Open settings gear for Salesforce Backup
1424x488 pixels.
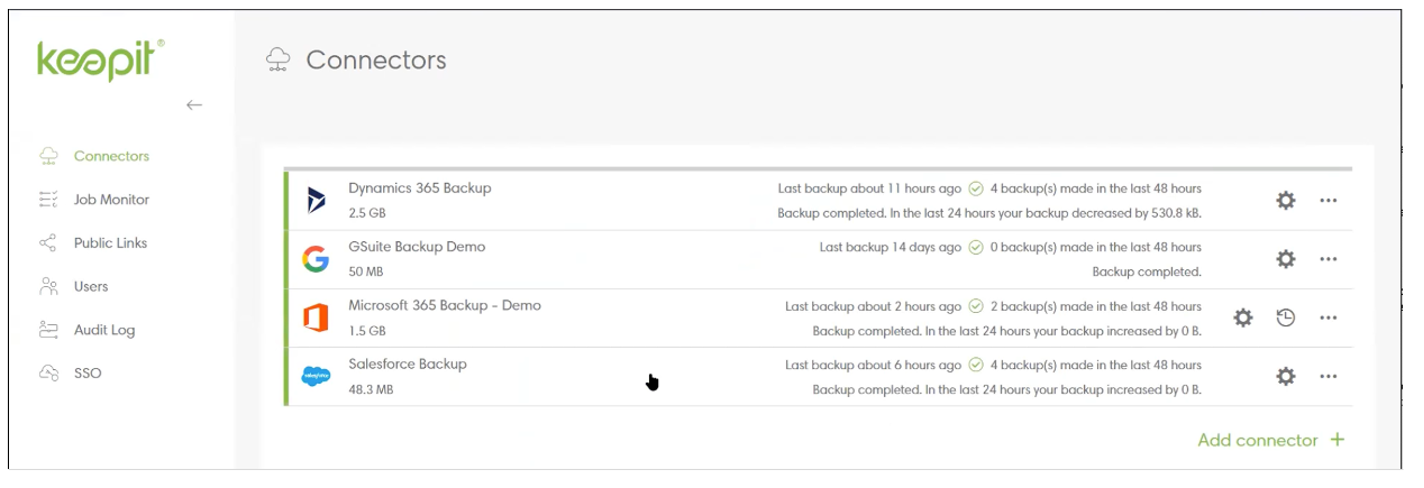(1286, 376)
